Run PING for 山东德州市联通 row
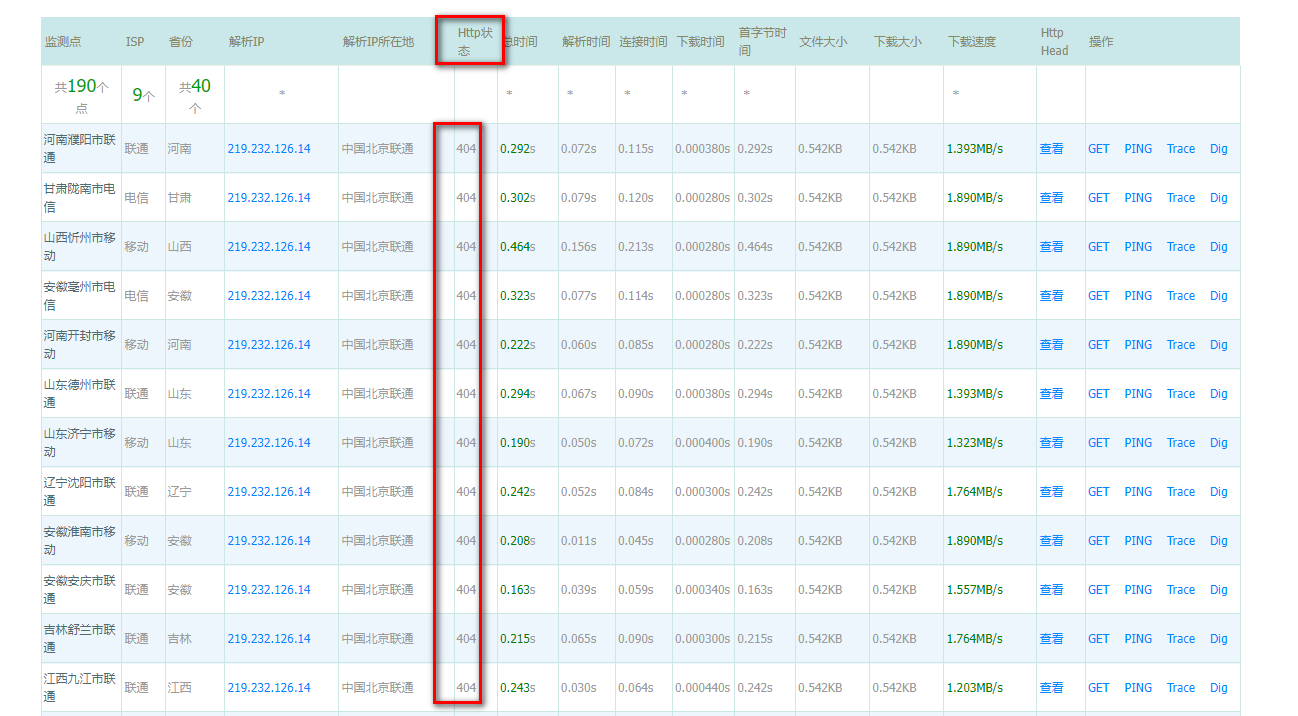Screen dimensions: 1298x716 point(1138,394)
